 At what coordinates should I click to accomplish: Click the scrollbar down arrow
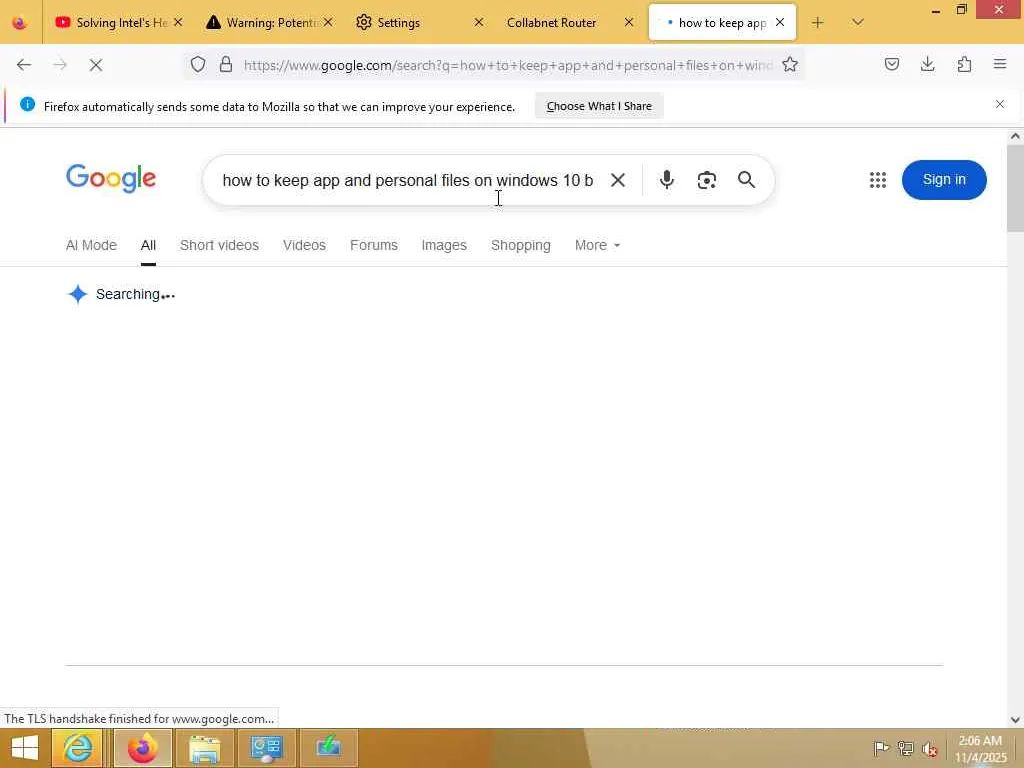click(x=1015, y=719)
